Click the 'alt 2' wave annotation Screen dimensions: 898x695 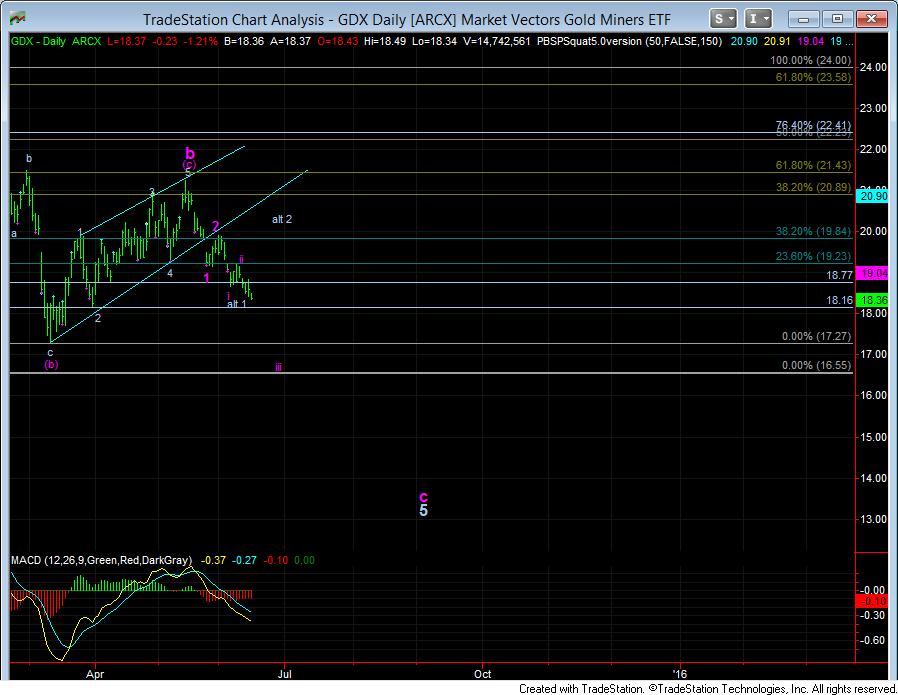282,219
